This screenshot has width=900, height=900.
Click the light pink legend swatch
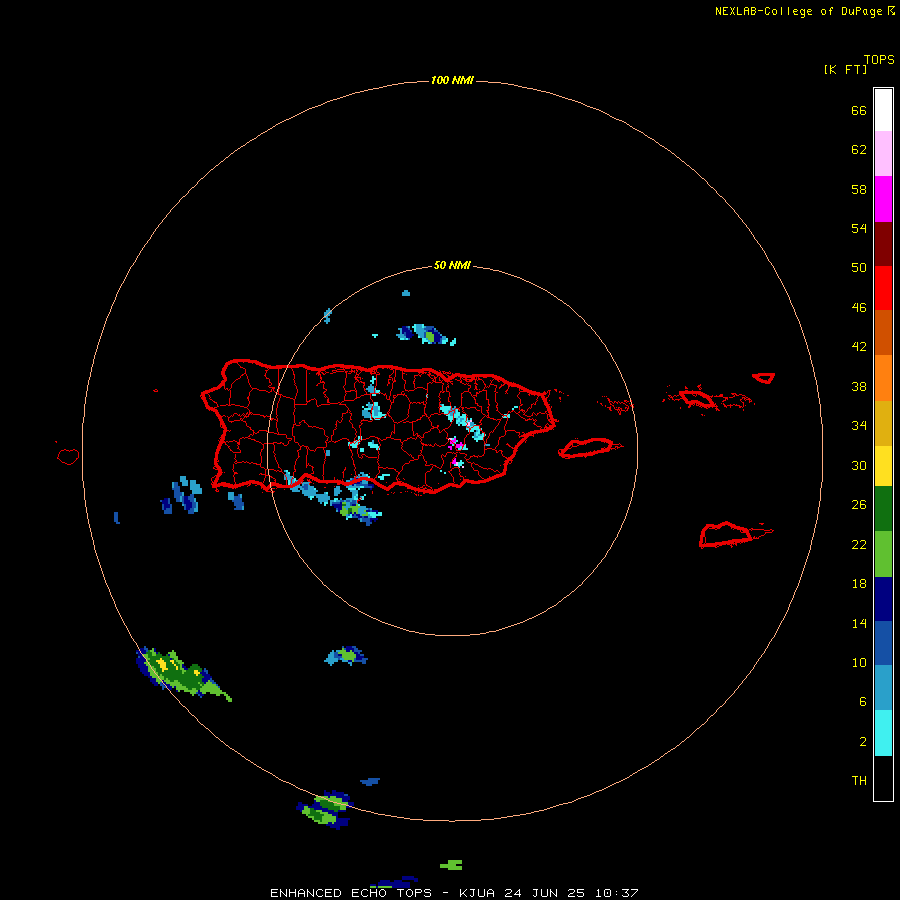point(883,154)
